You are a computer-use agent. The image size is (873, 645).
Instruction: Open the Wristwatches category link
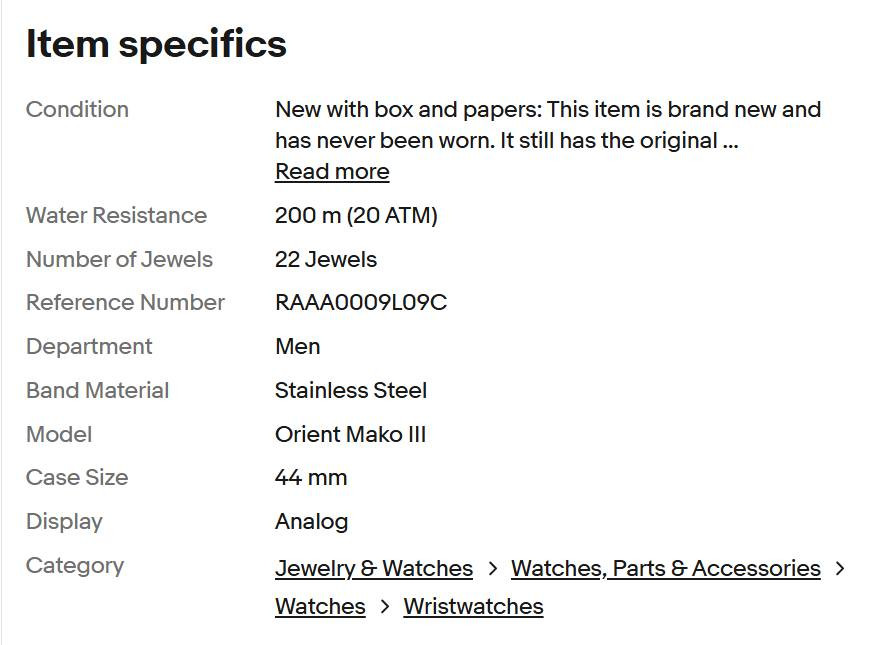pyautogui.click(x=473, y=606)
